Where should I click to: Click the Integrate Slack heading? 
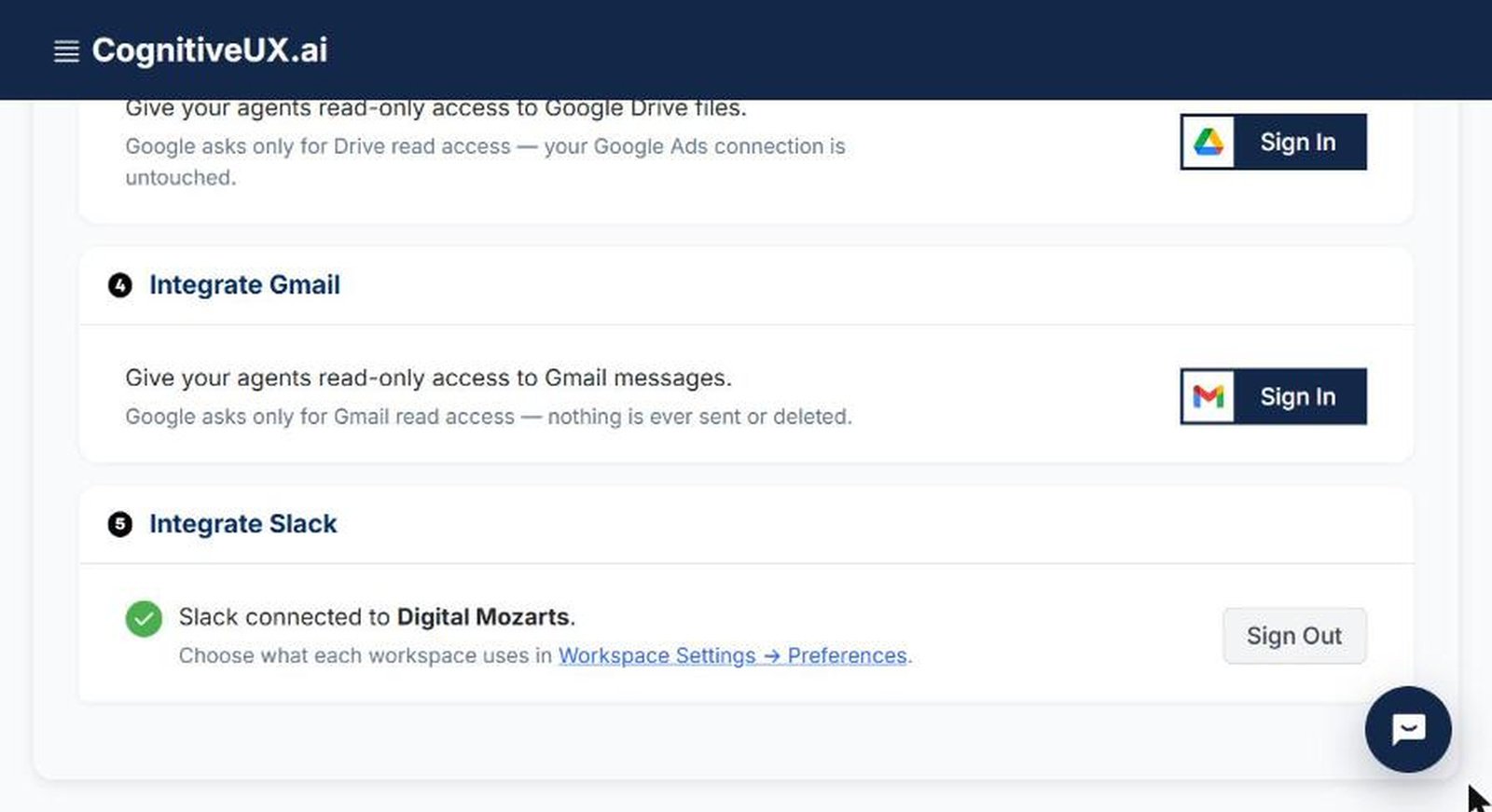(x=242, y=524)
